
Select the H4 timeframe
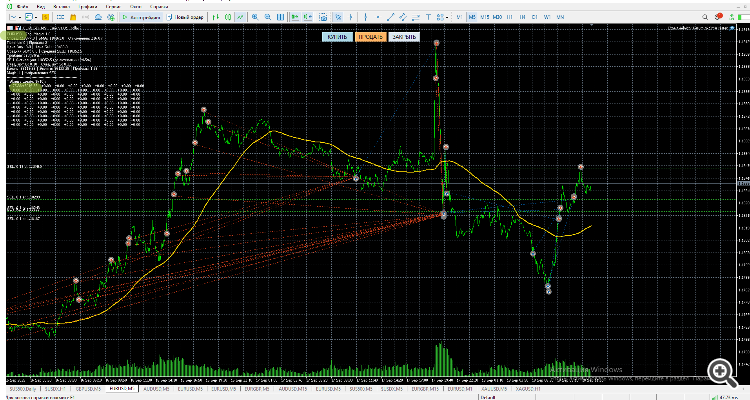(x=522, y=17)
